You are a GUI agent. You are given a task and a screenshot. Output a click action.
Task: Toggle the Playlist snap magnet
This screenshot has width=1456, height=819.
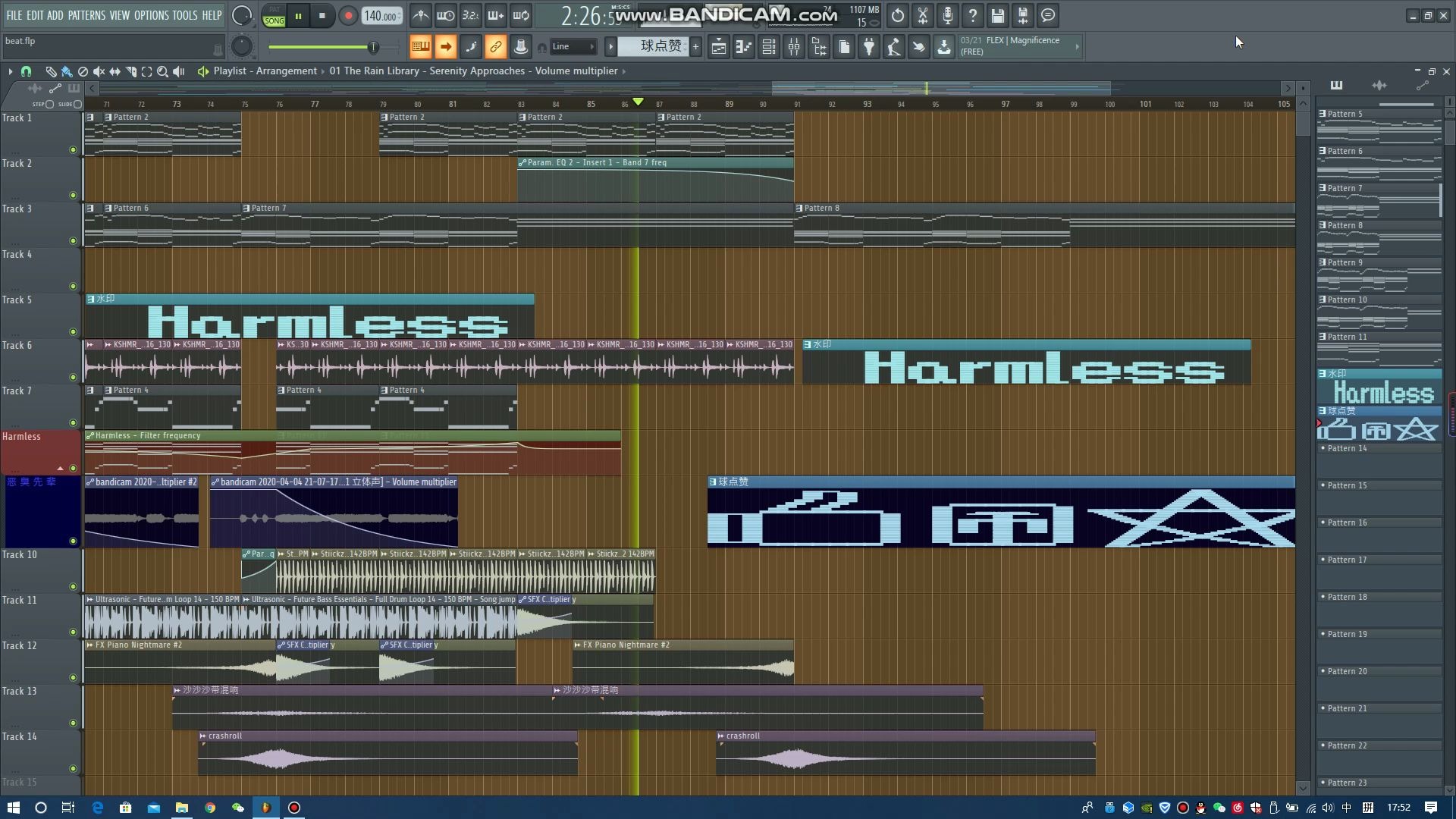click(x=26, y=71)
